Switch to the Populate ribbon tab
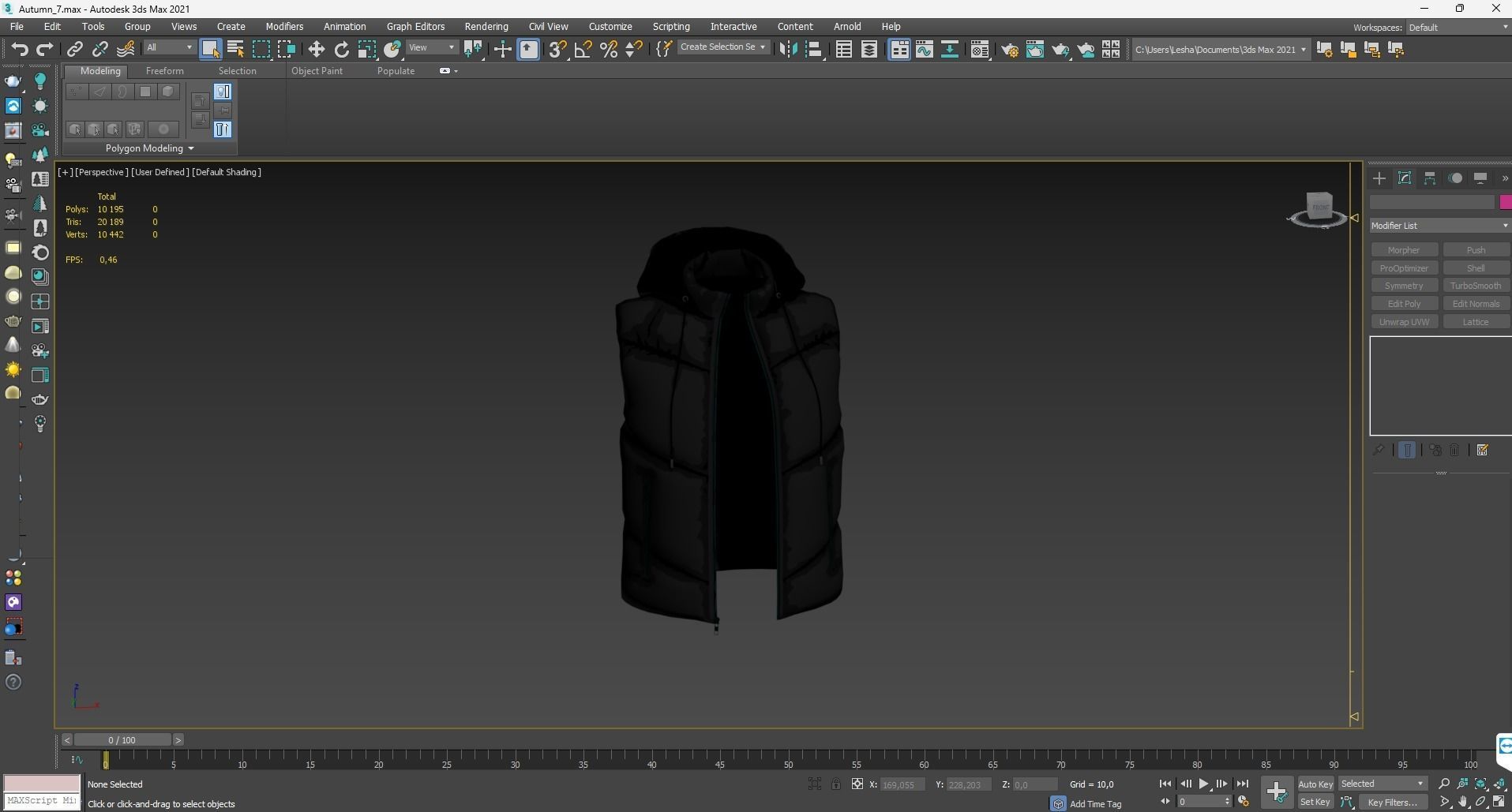This screenshot has height=812, width=1512. coord(396,70)
